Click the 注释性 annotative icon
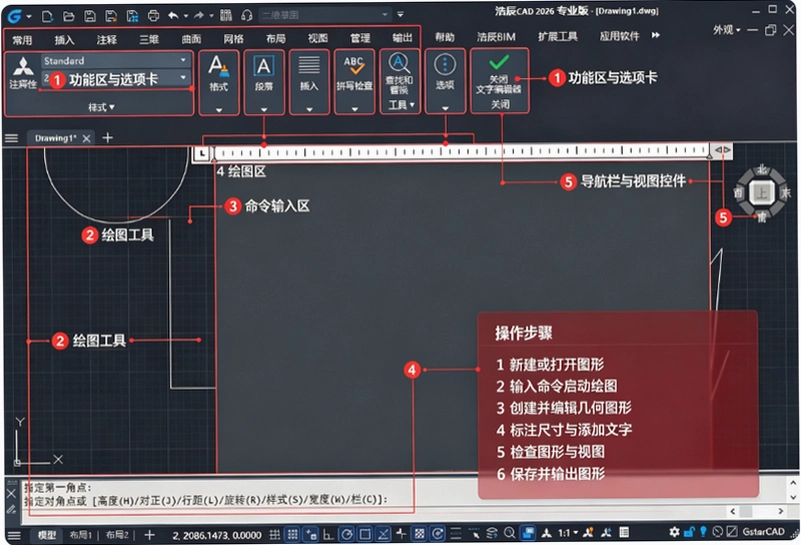Screen dimensions: 801x545 22,74
